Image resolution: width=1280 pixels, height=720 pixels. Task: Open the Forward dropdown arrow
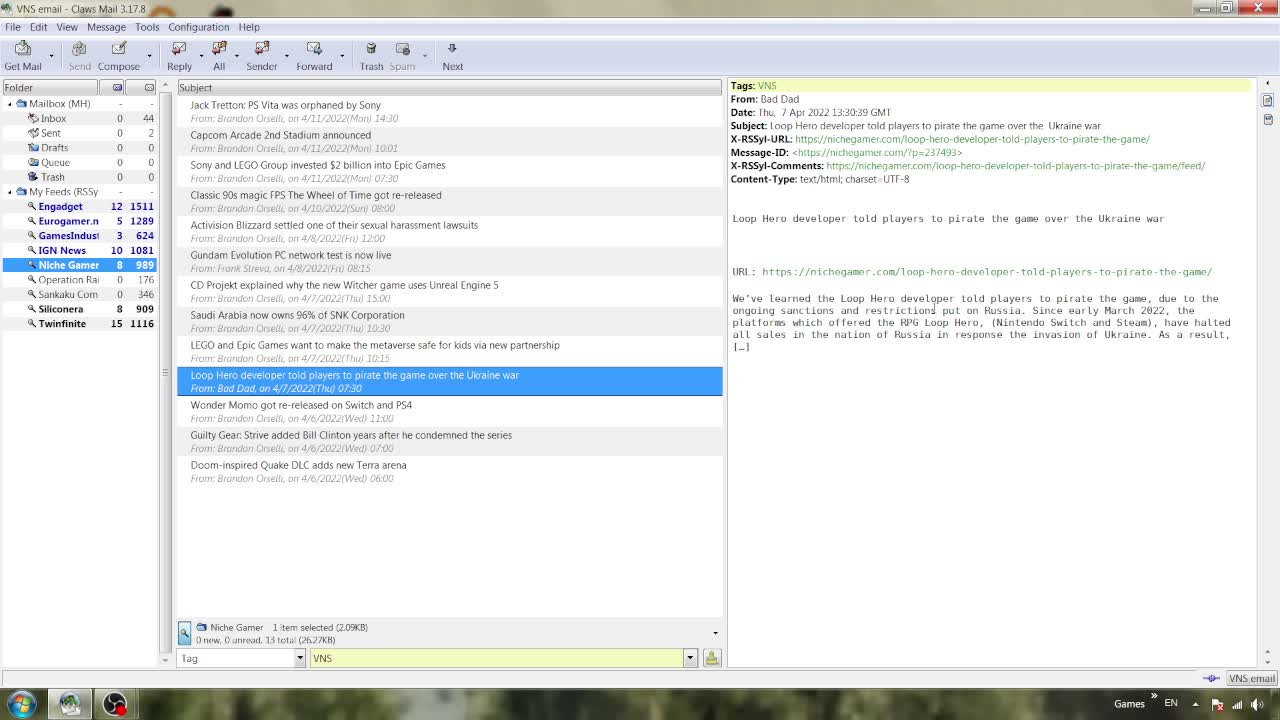(x=342, y=56)
